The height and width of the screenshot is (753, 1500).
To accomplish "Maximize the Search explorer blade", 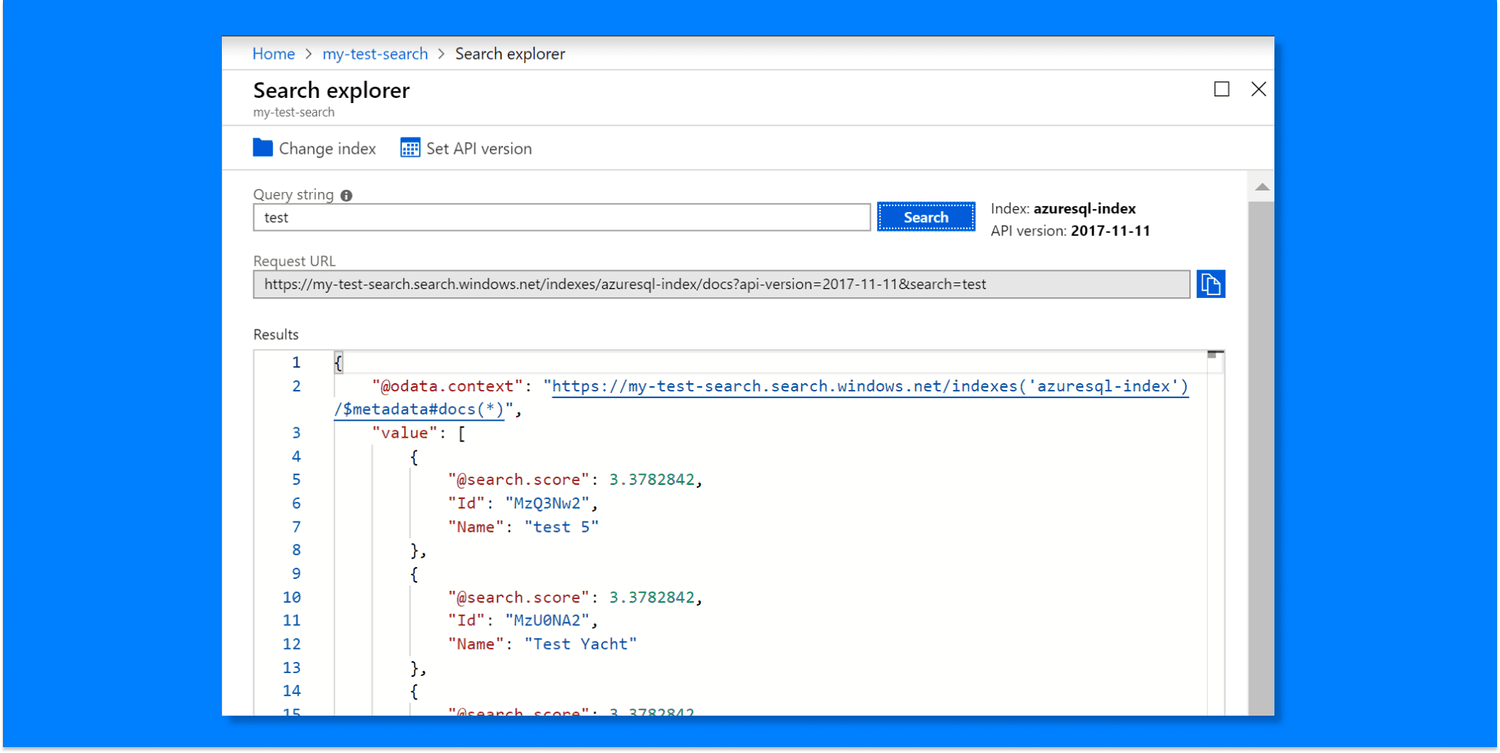I will [1222, 90].
